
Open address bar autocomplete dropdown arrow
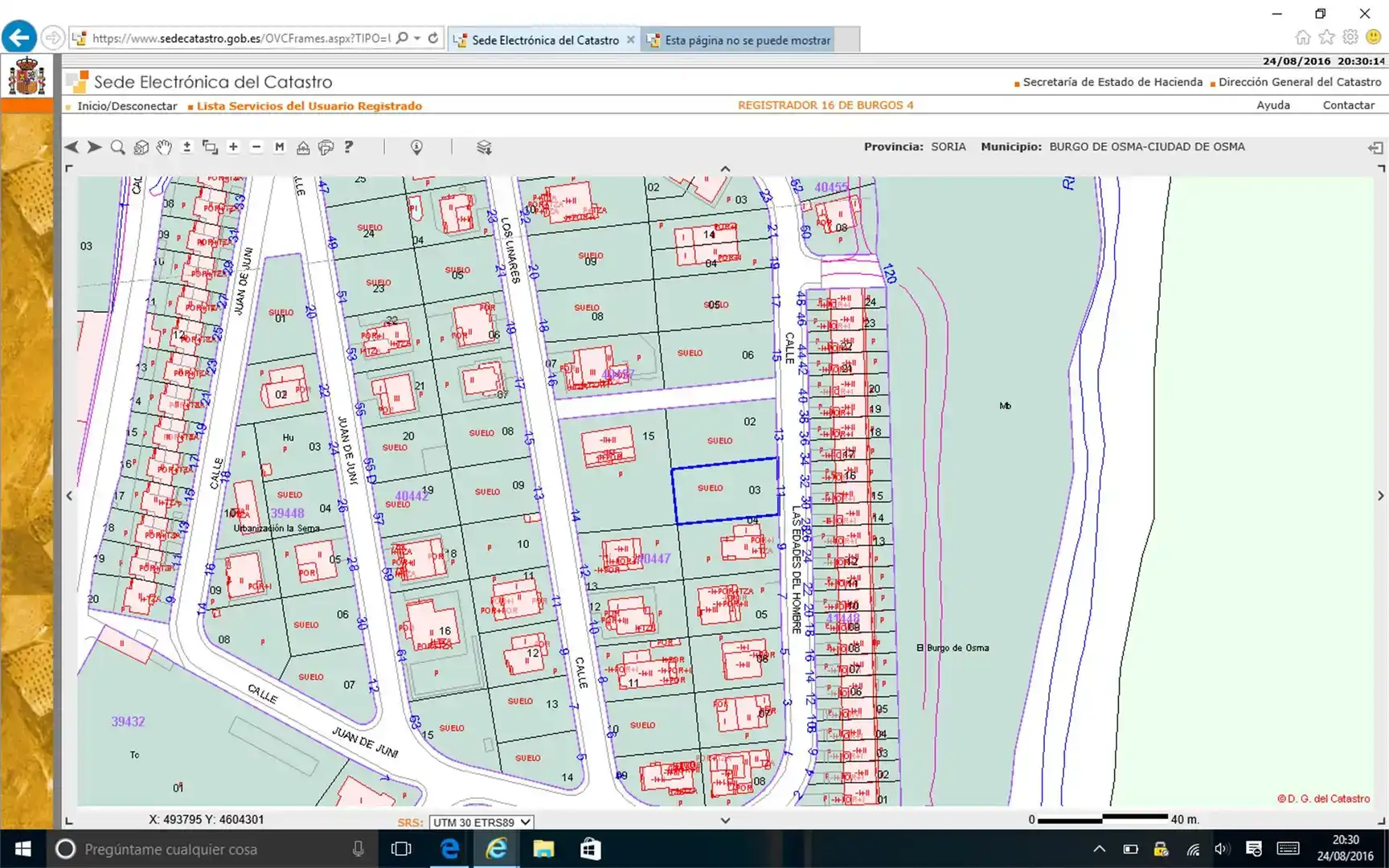coord(417,38)
